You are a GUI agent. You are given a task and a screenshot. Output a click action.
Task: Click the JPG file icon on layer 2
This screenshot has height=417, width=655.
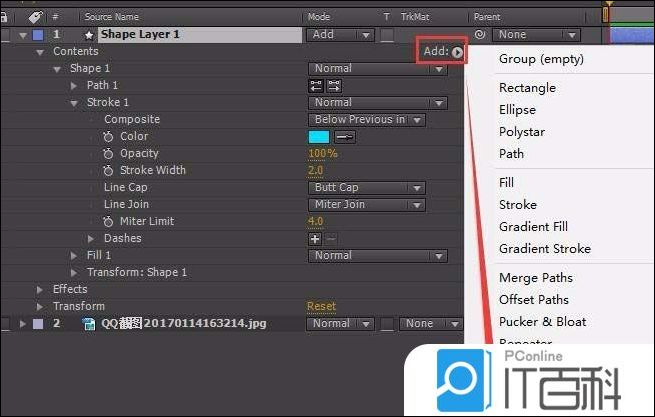coord(89,324)
